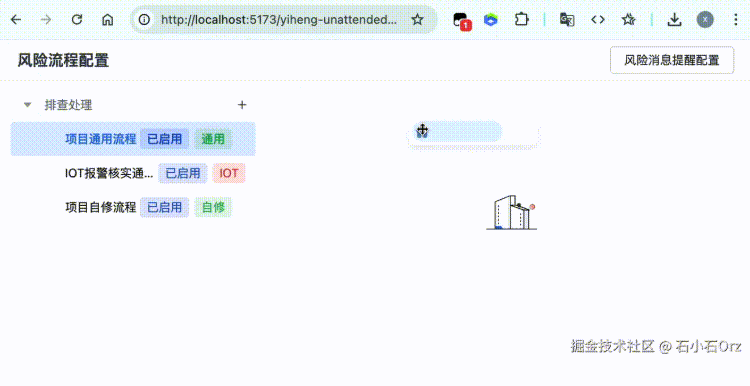The height and width of the screenshot is (386, 750).
Task: Open the bookmarks star list icon
Action: click(x=628, y=20)
